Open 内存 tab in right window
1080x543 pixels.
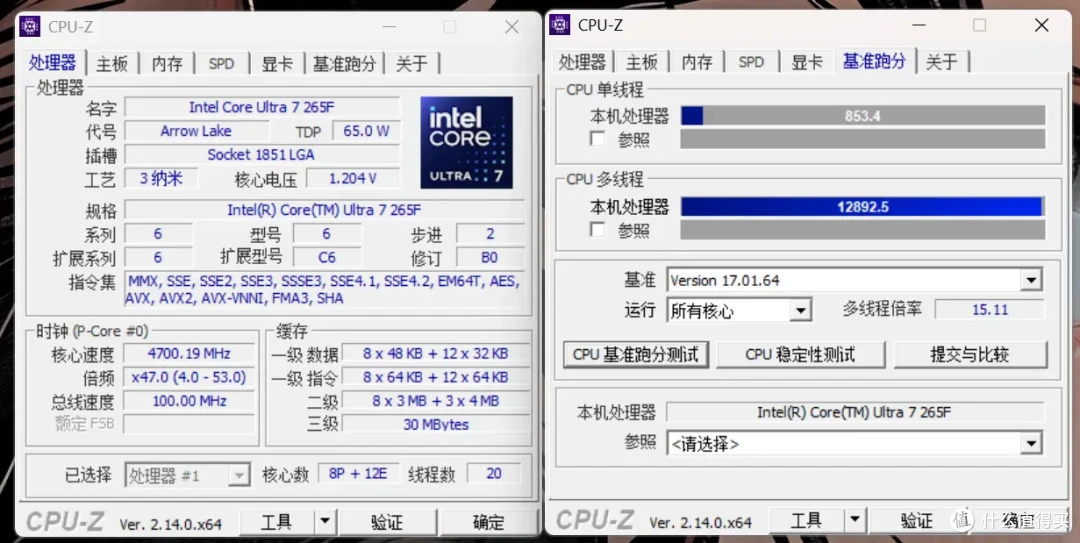pyautogui.click(x=697, y=62)
